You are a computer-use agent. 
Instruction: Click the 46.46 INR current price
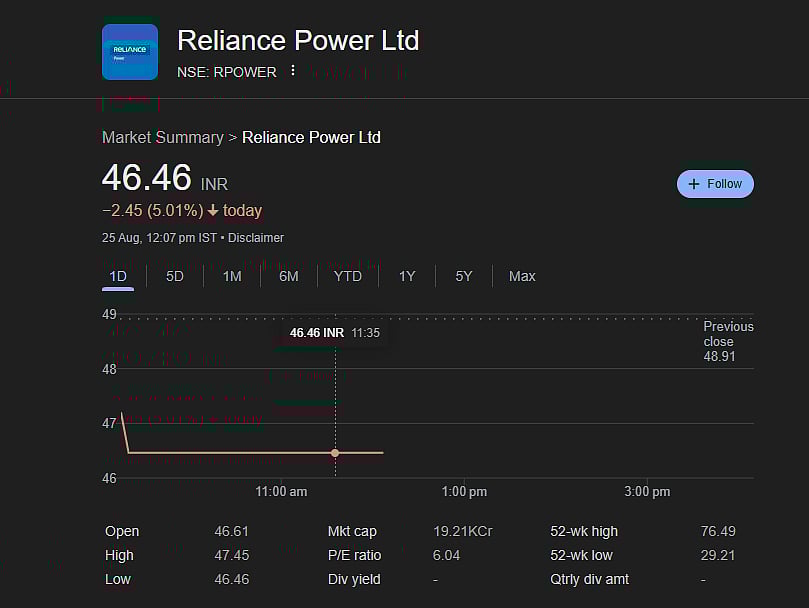coord(165,178)
